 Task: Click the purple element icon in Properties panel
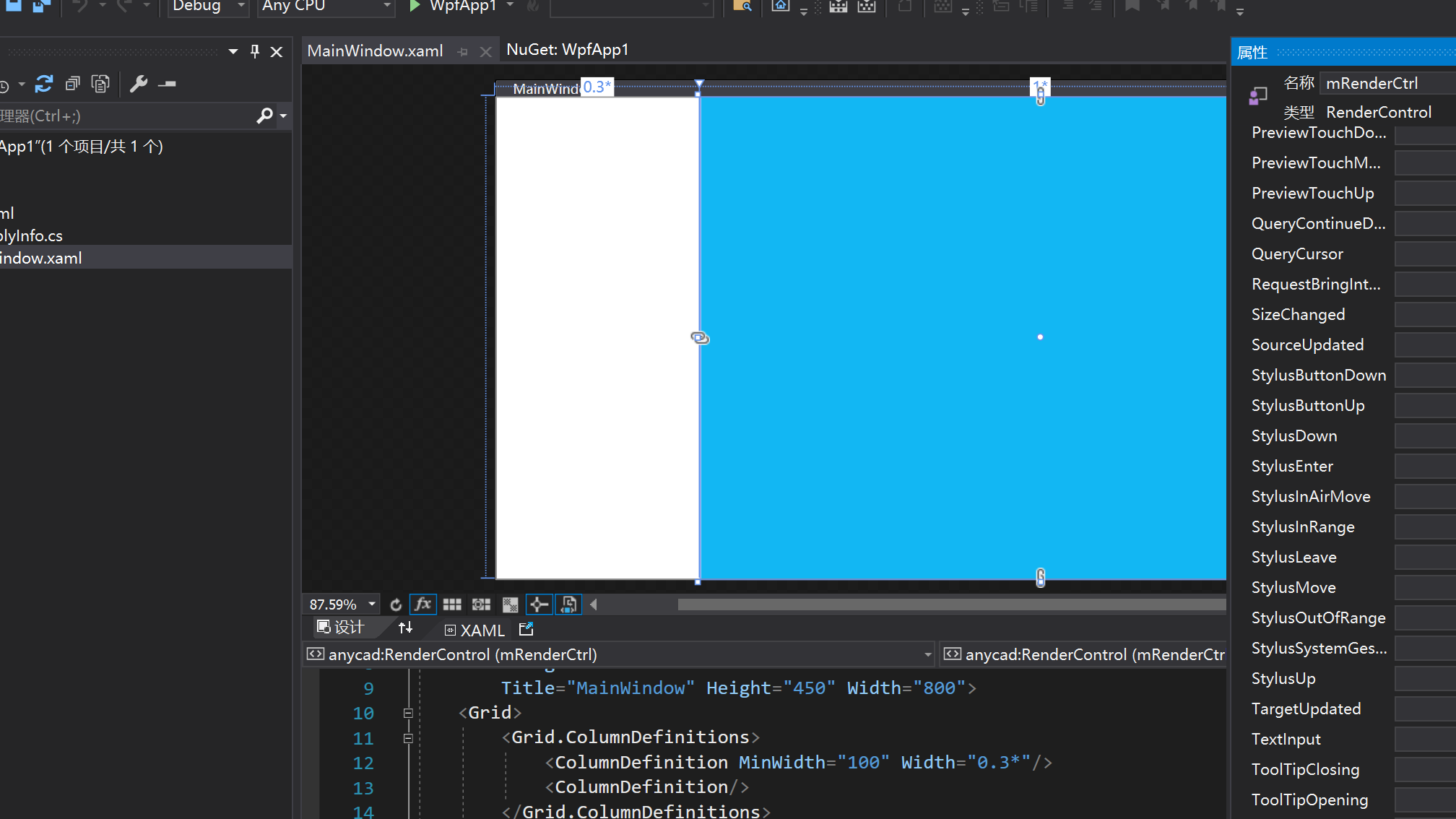tap(1258, 95)
